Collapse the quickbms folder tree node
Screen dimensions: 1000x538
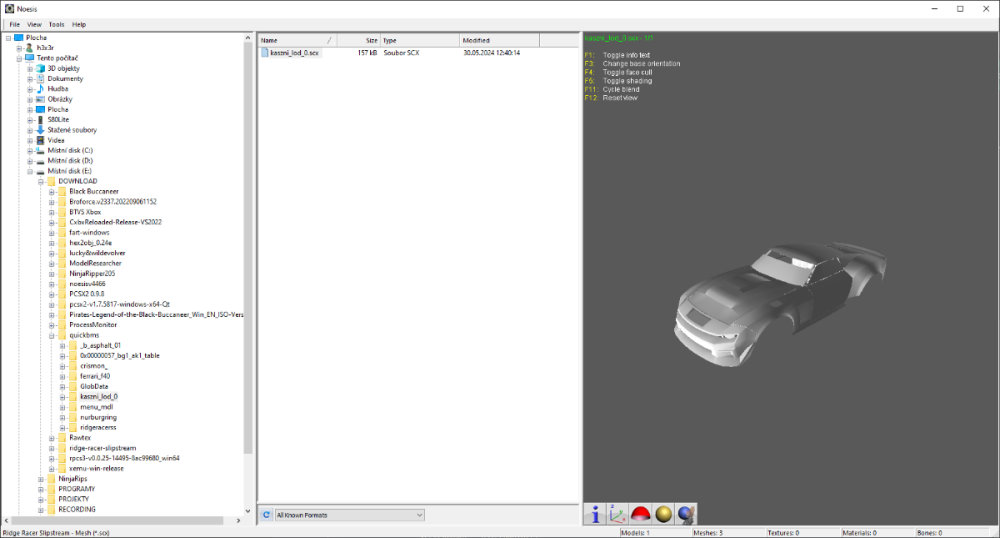[x=52, y=335]
